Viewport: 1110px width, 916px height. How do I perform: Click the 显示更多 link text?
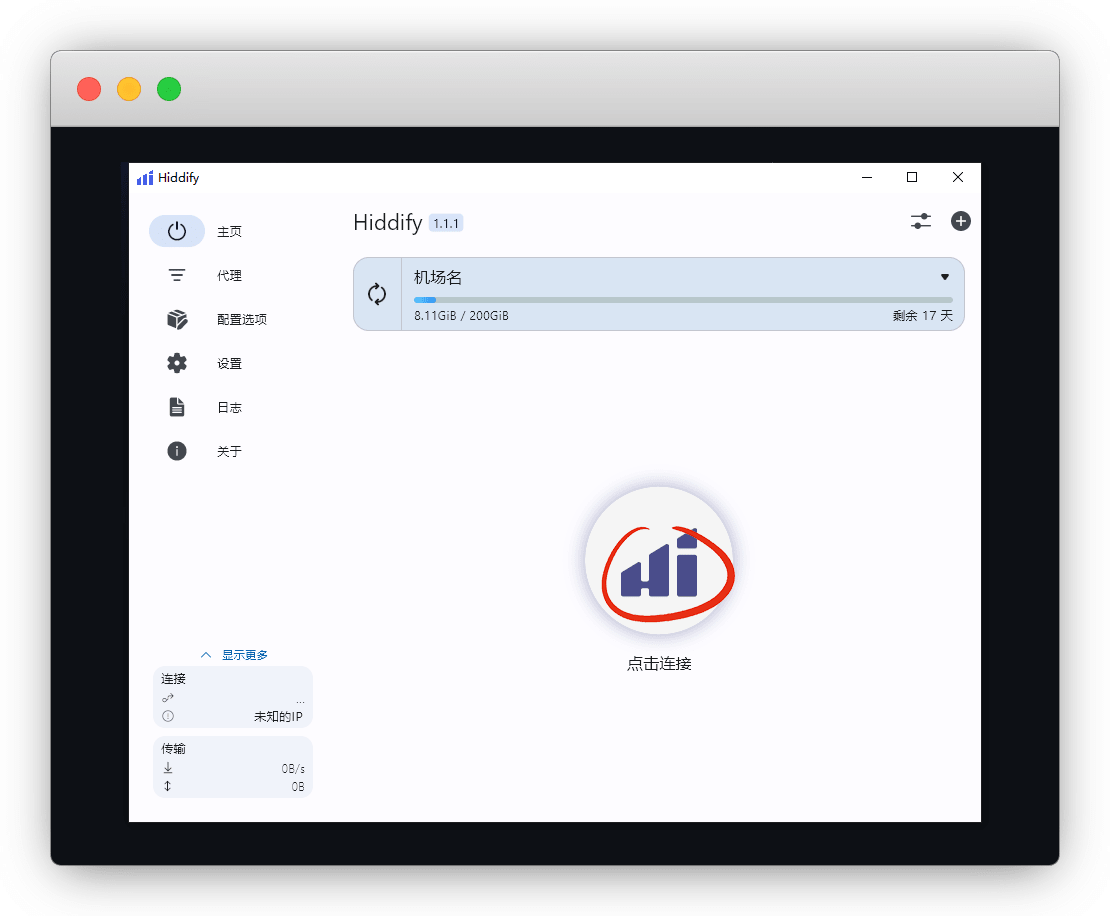pos(245,655)
